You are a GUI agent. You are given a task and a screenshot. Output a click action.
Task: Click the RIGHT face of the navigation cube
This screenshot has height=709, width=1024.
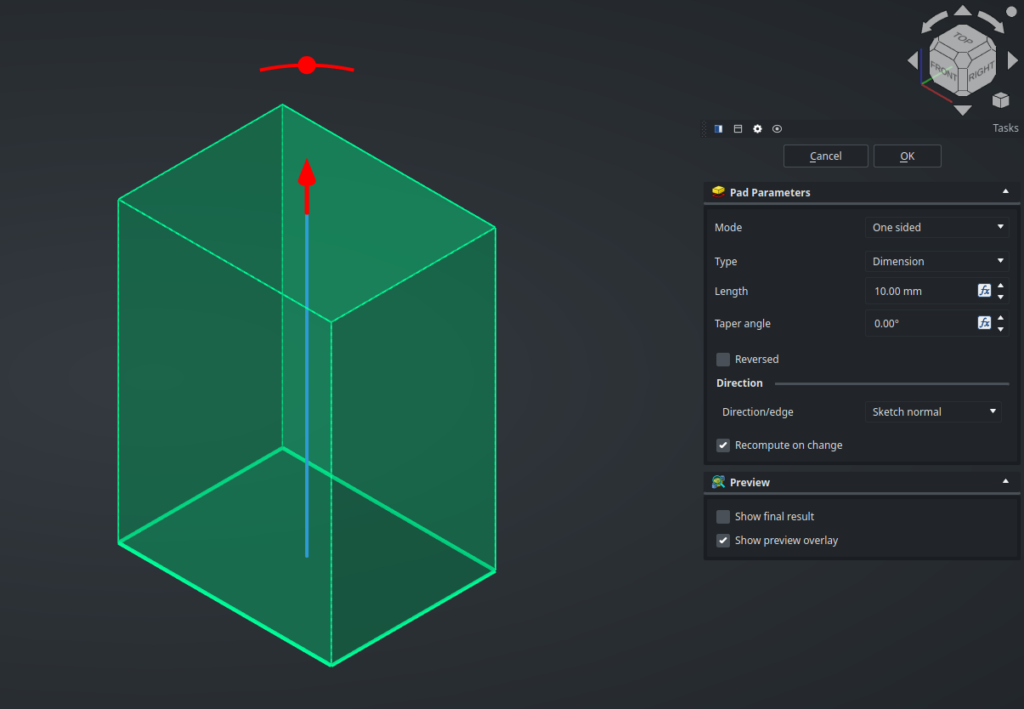point(981,70)
